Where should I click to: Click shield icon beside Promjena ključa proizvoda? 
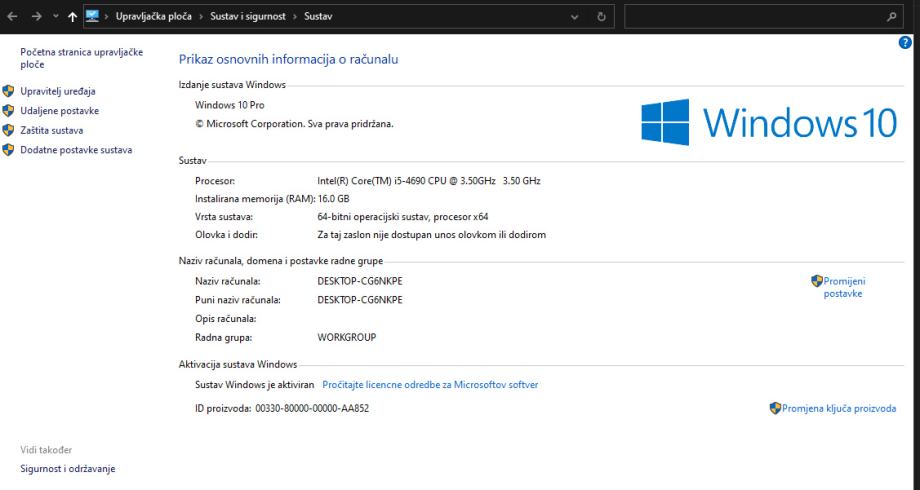pyautogui.click(x=775, y=408)
